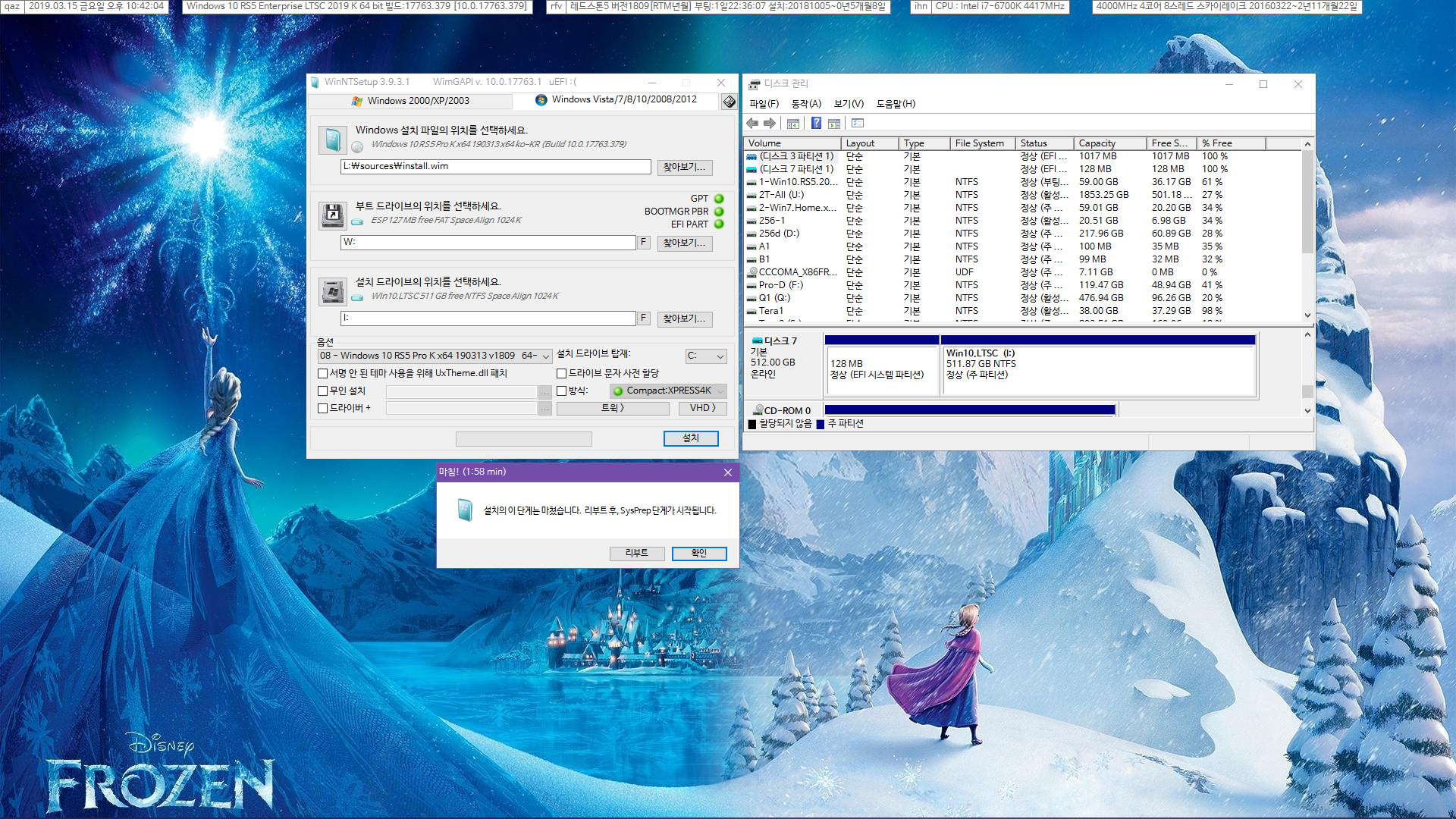This screenshot has width=1456, height=819.
Task: Click boot drive W: path field
Action: [x=488, y=242]
